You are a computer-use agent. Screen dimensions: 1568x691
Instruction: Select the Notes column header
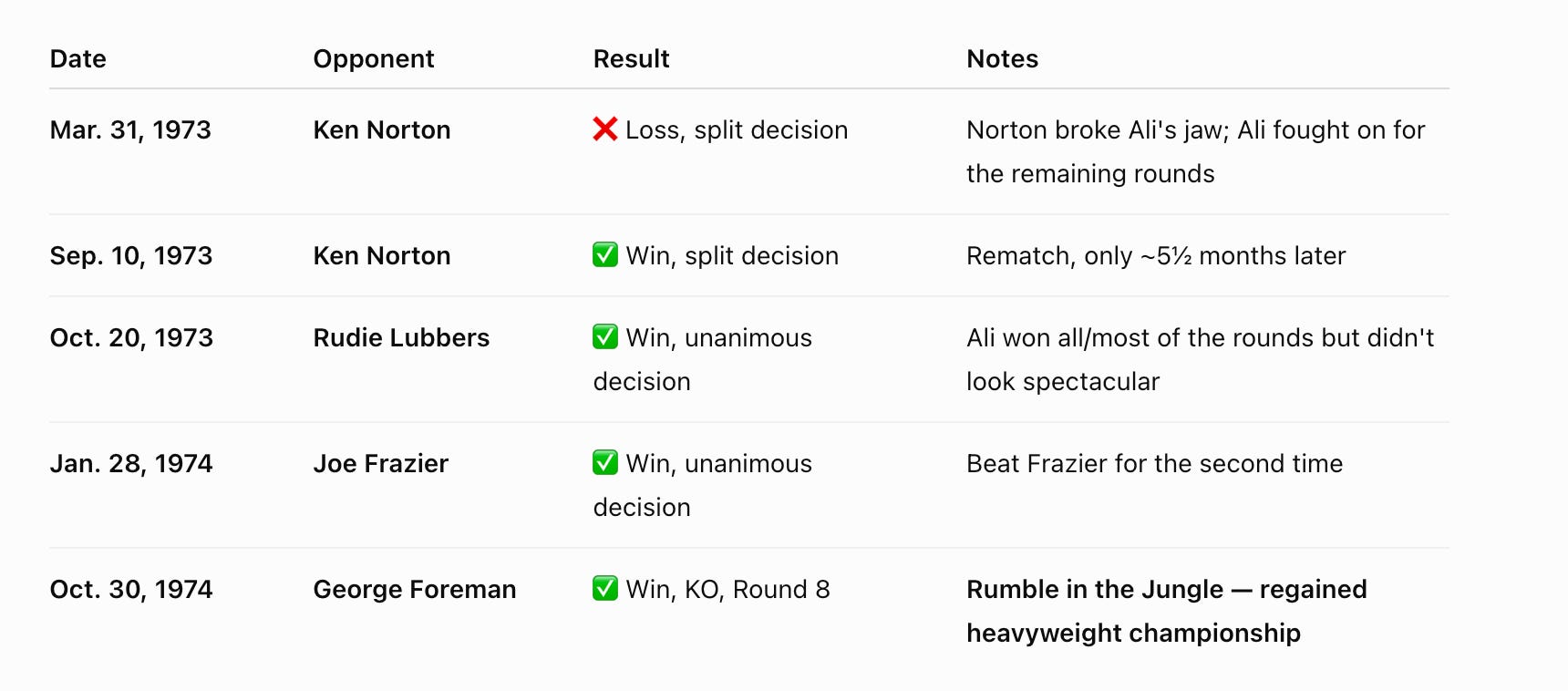1003,59
